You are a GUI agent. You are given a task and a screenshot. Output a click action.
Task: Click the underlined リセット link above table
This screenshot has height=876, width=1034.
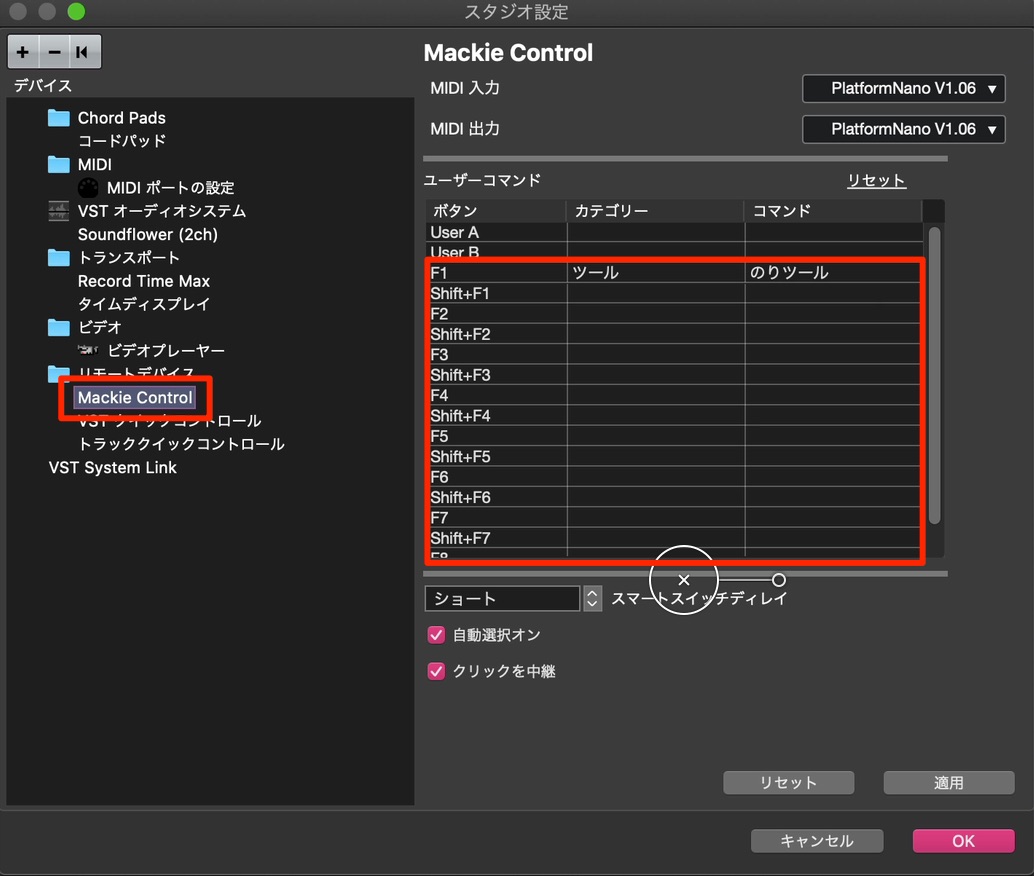[876, 181]
